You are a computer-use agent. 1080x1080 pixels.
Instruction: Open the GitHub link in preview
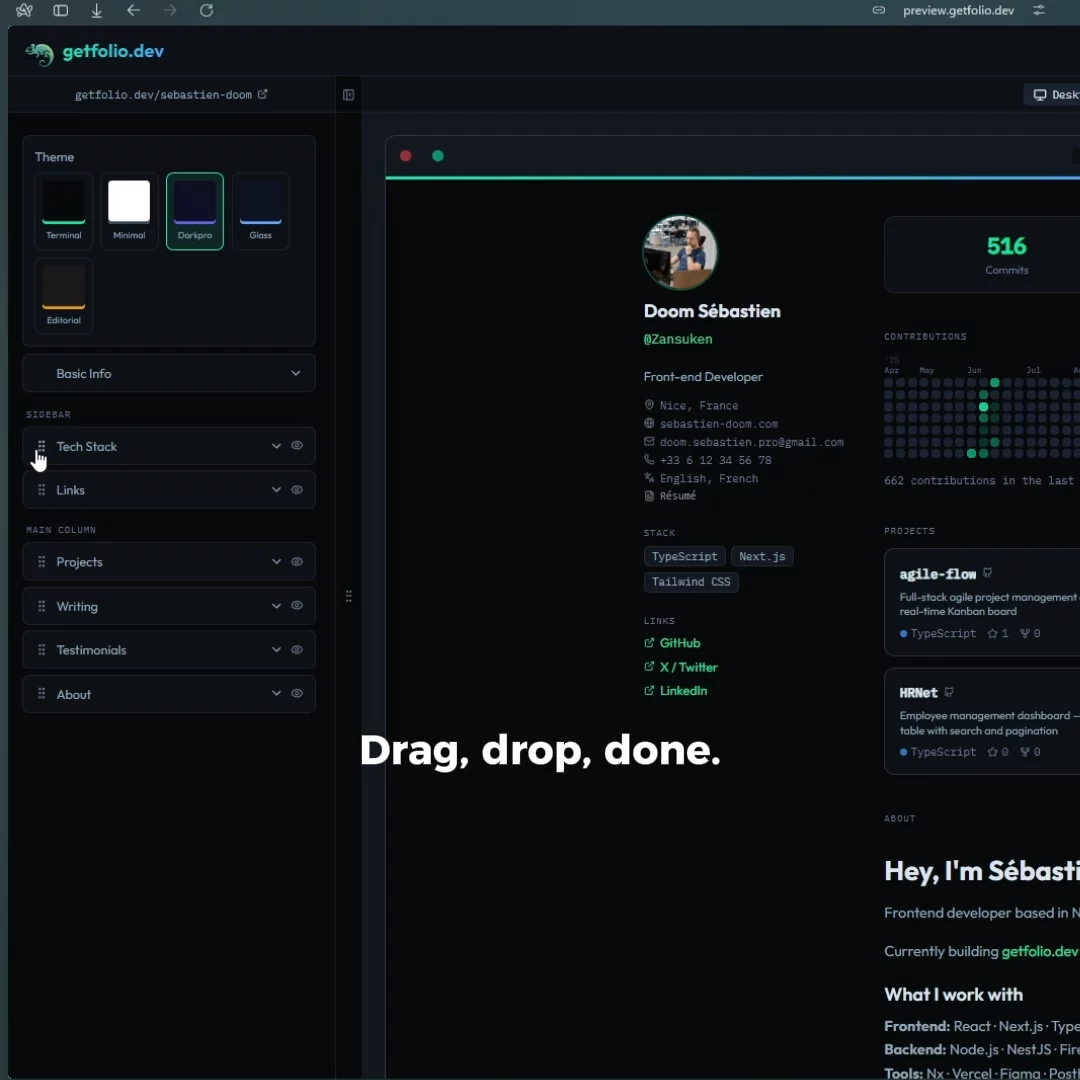680,643
